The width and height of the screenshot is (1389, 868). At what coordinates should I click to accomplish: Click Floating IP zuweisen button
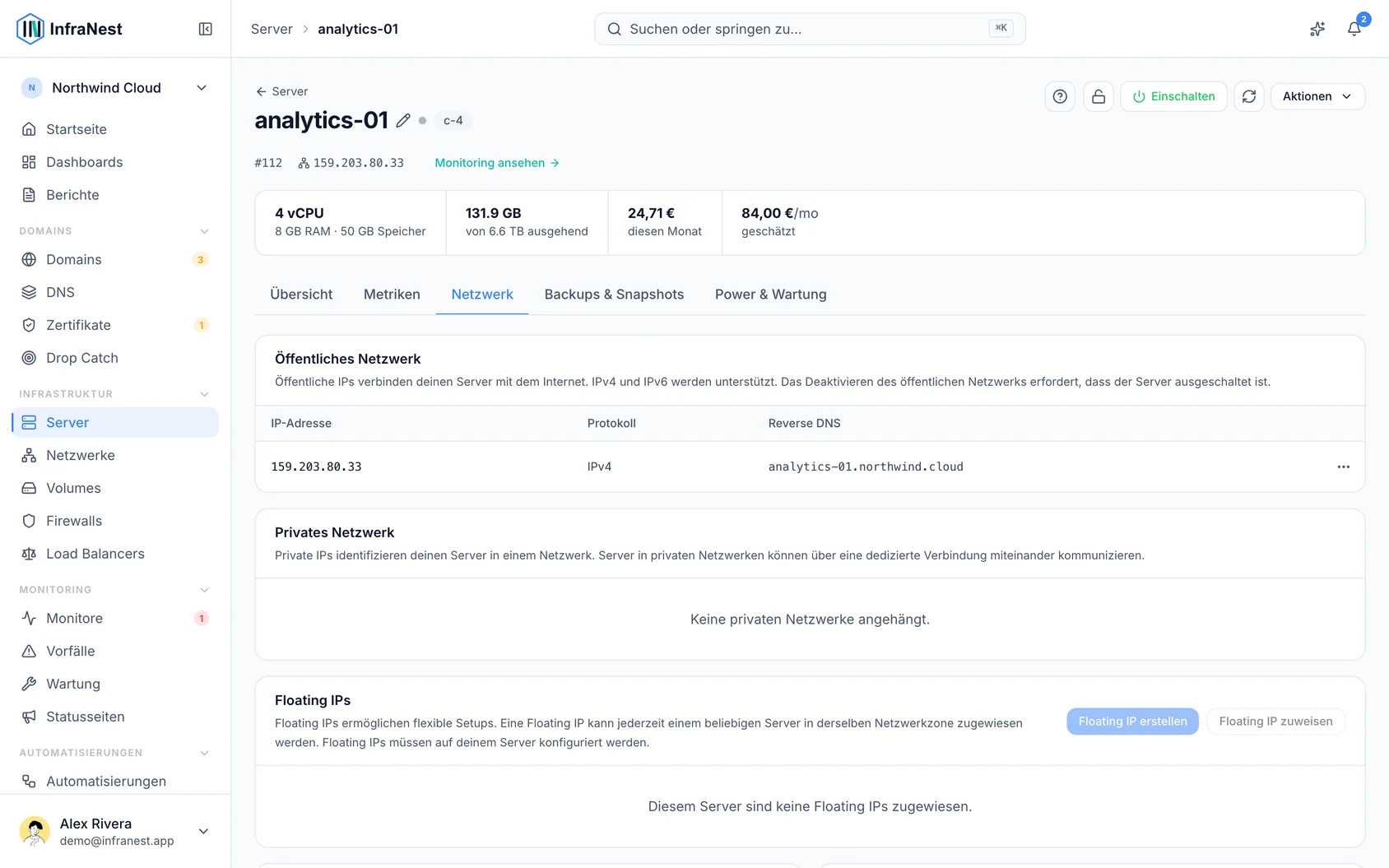tap(1275, 722)
